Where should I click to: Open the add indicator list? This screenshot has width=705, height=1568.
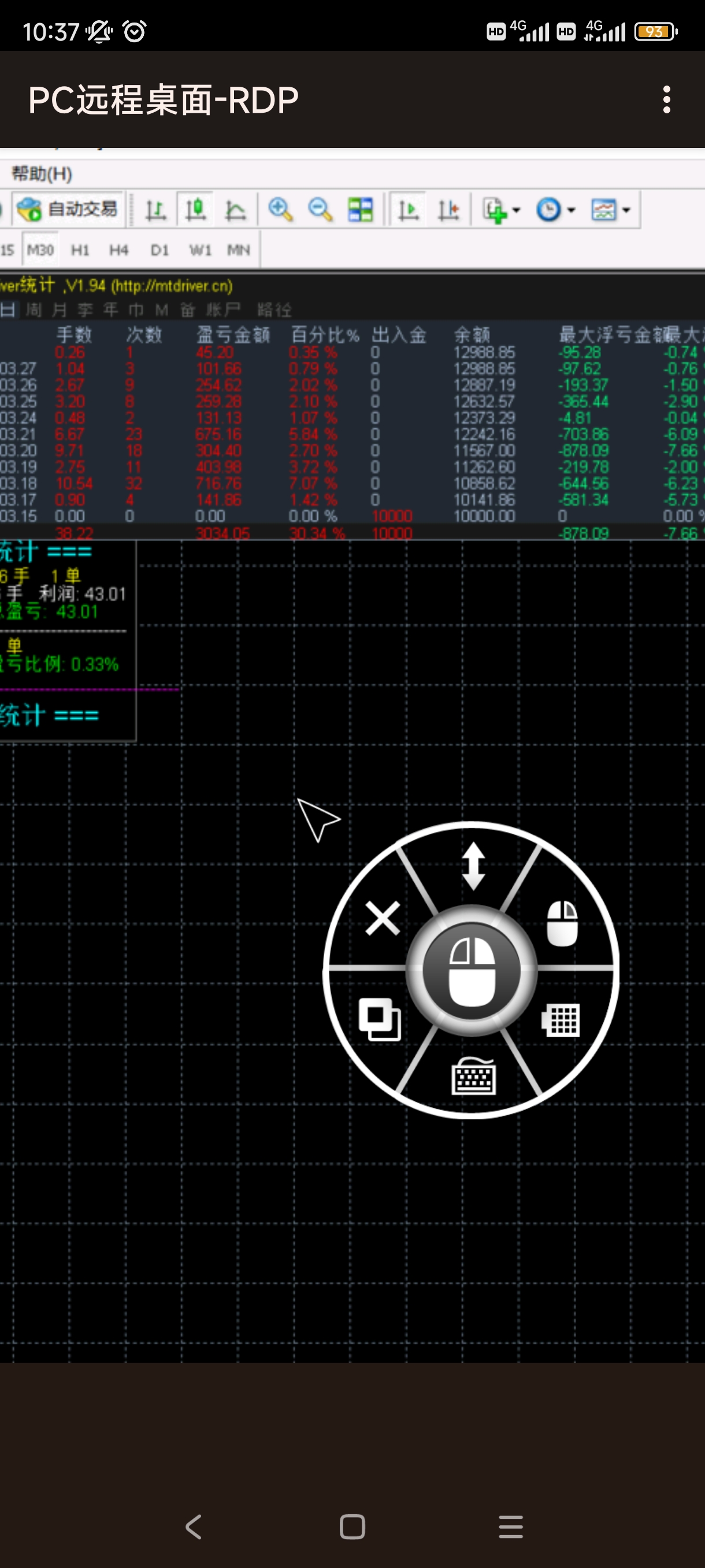point(495,210)
